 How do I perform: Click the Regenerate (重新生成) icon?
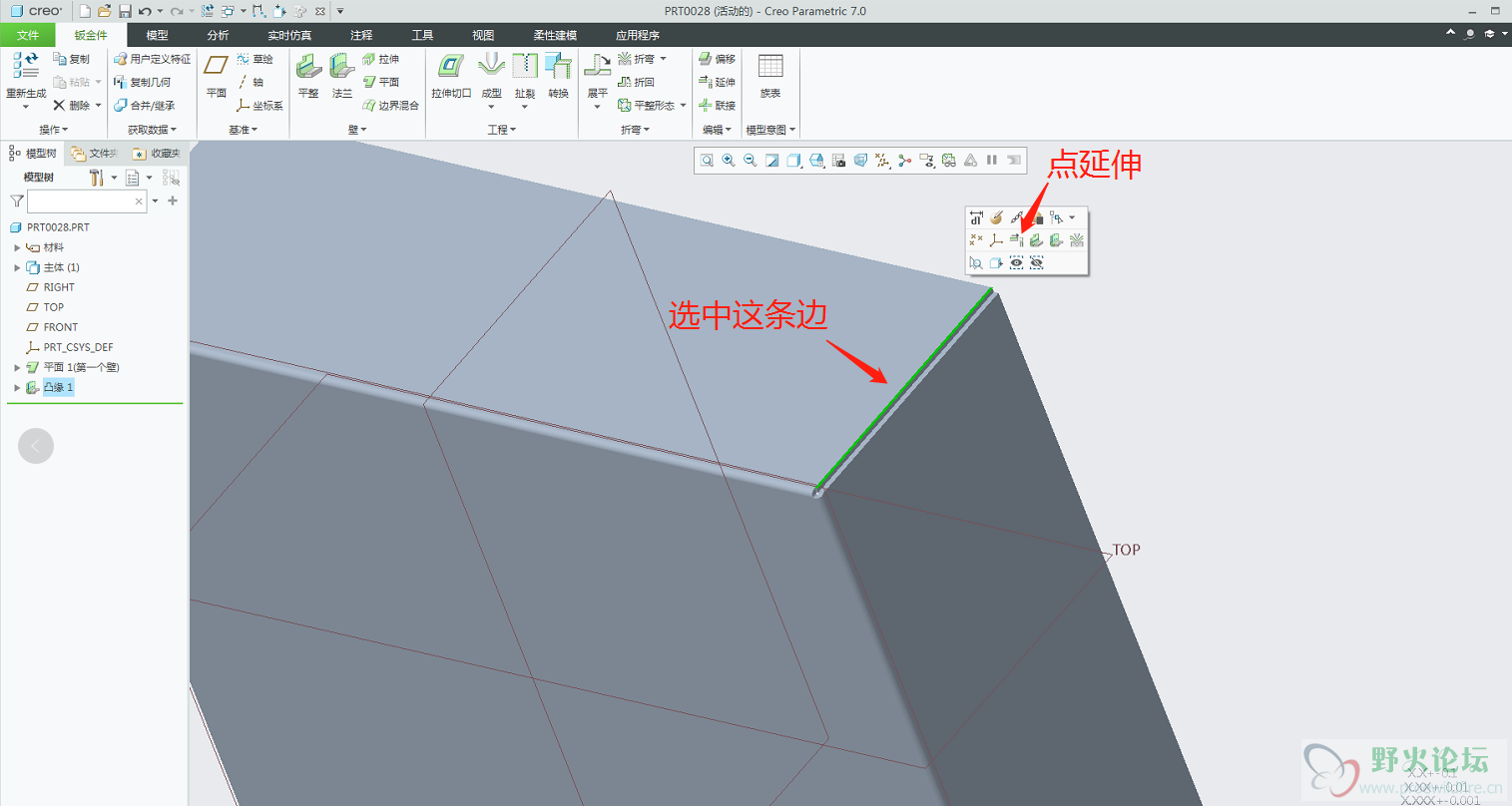(25, 66)
